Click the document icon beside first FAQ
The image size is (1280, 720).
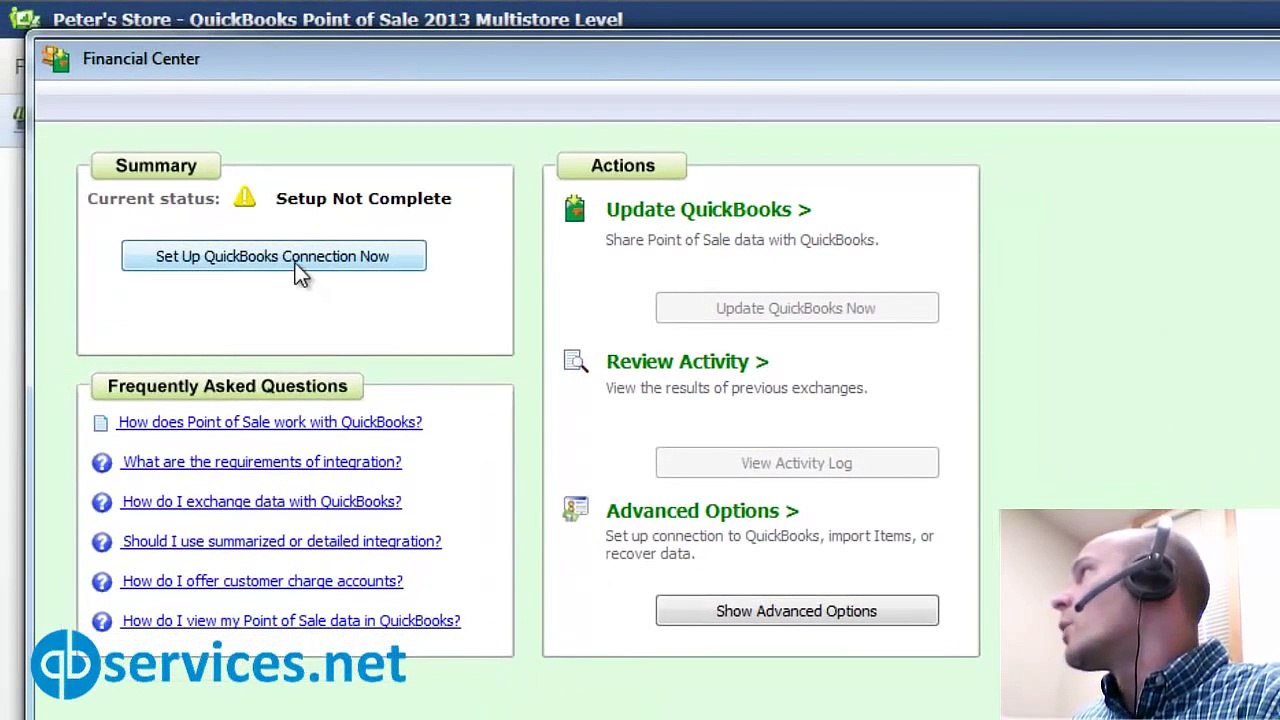[x=100, y=424]
